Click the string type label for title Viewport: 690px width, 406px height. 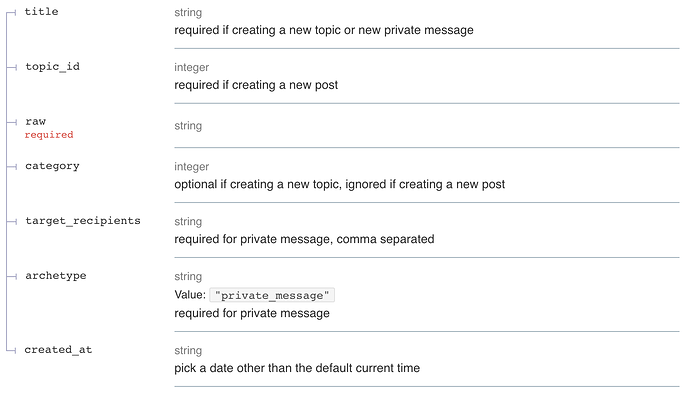(188, 13)
